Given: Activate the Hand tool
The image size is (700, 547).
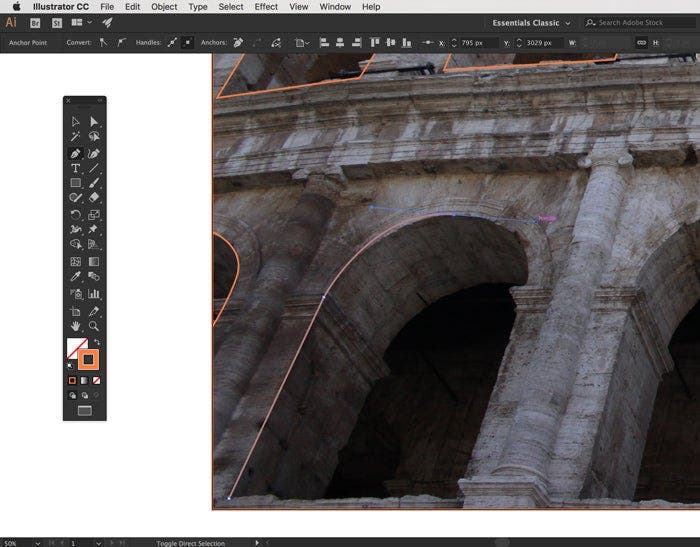Looking at the screenshot, I should point(75,326).
